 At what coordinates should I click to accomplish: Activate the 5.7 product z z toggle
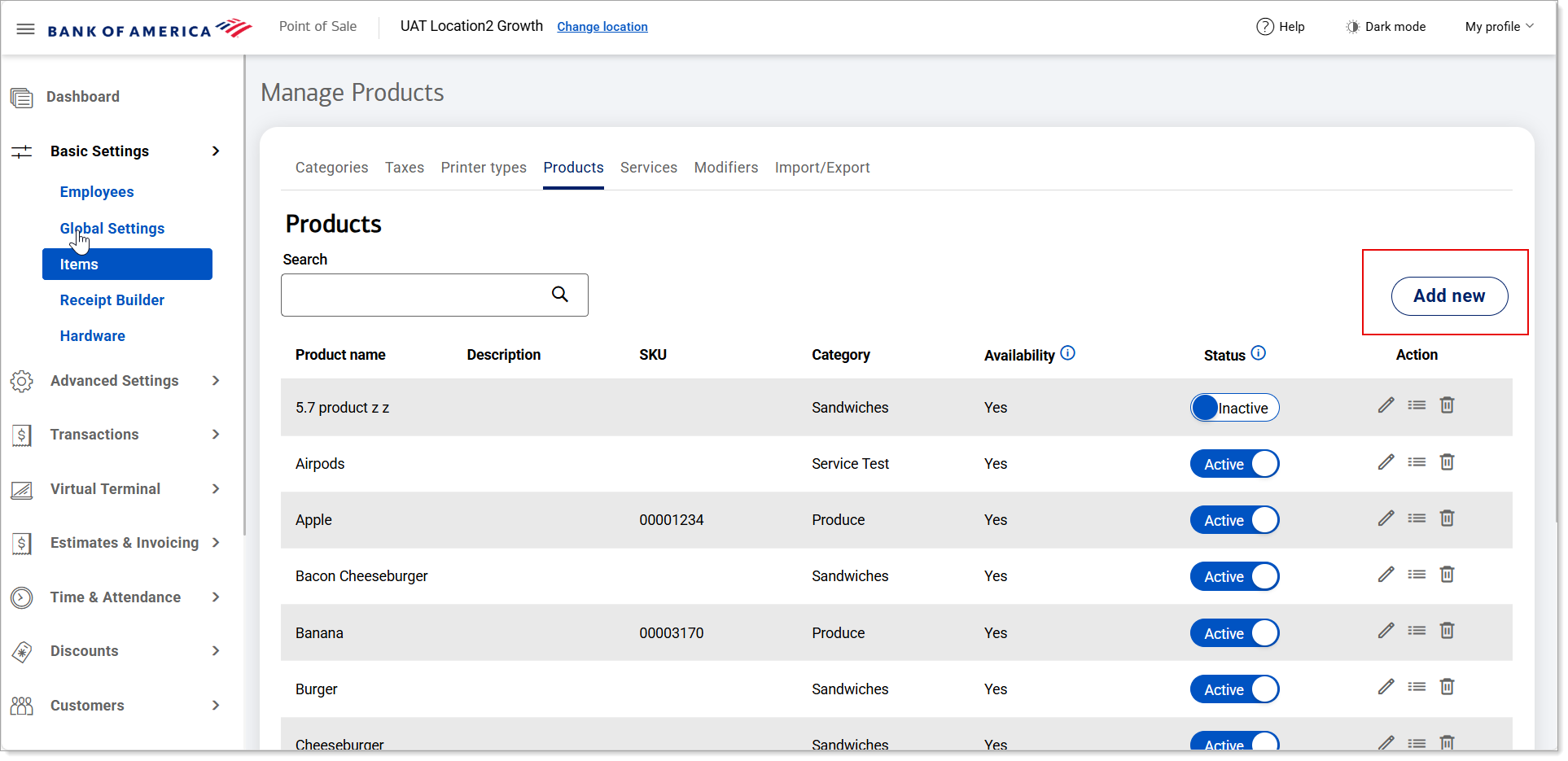pos(1234,408)
